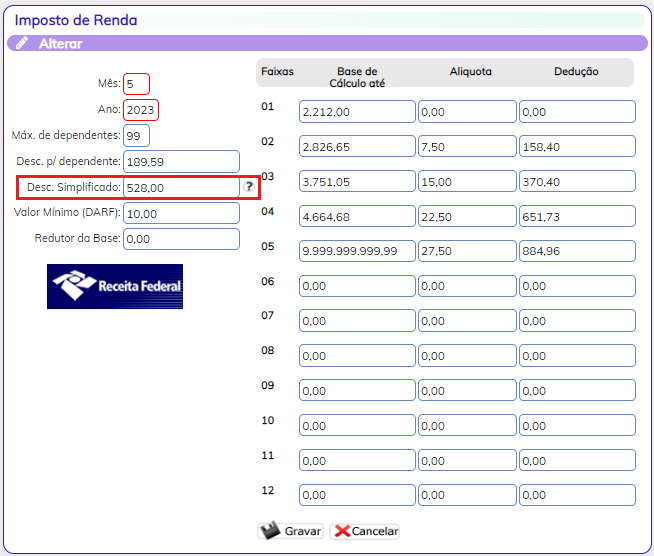Edit faixa 05 base field 9.999.999.999,99
Image resolution: width=654 pixels, height=556 pixels.
[x=356, y=251]
